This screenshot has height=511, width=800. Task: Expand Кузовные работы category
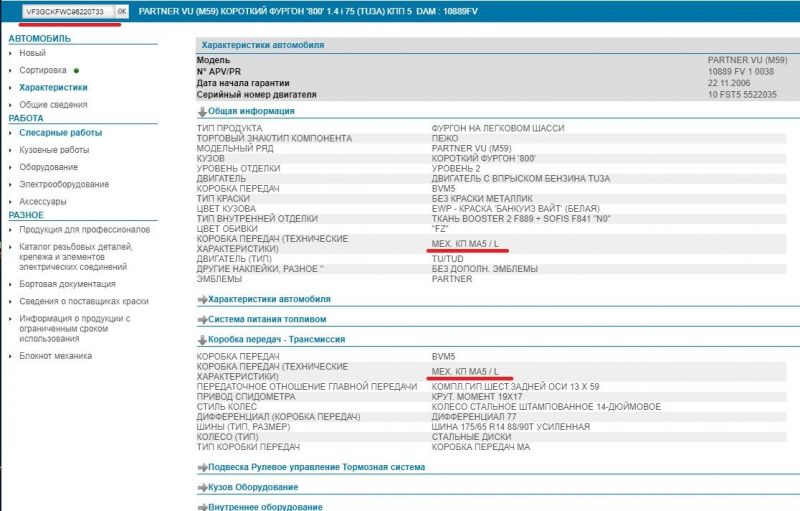click(54, 150)
